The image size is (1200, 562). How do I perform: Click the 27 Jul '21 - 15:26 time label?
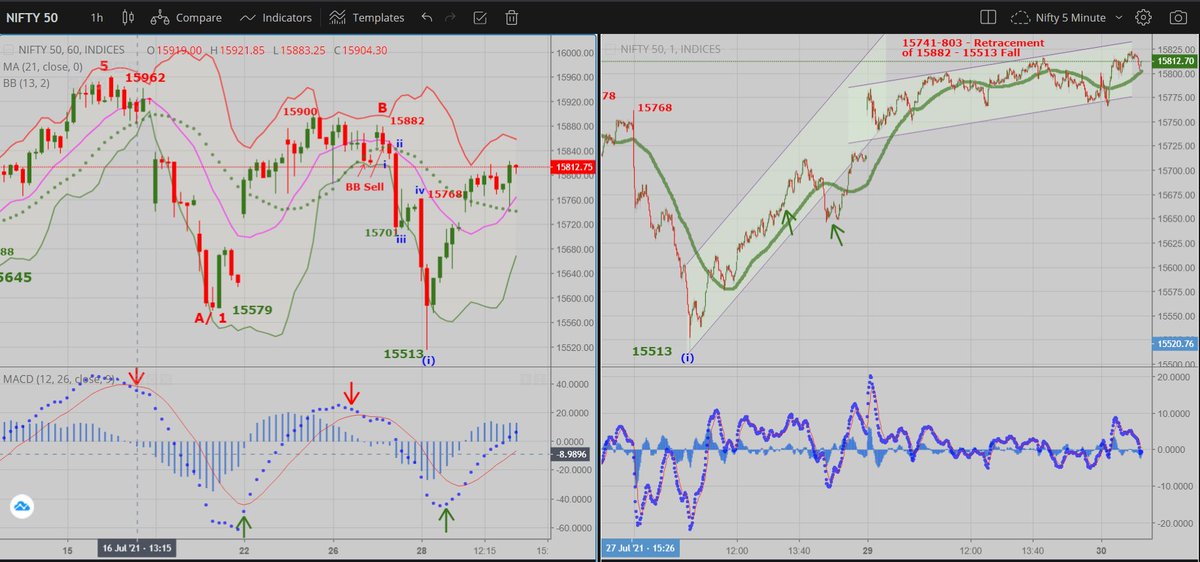pyautogui.click(x=642, y=548)
